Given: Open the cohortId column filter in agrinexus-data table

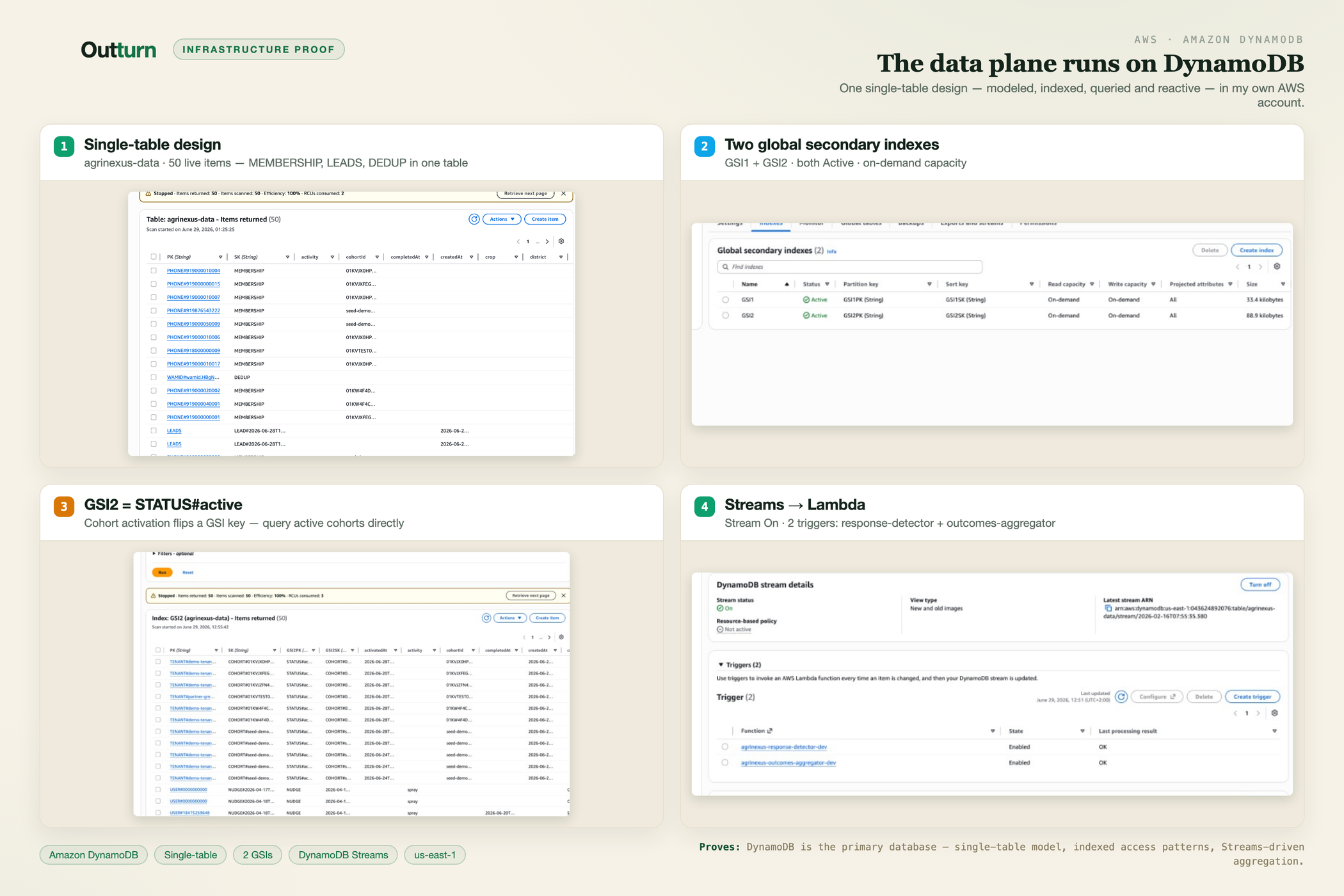Looking at the screenshot, I should [377, 257].
